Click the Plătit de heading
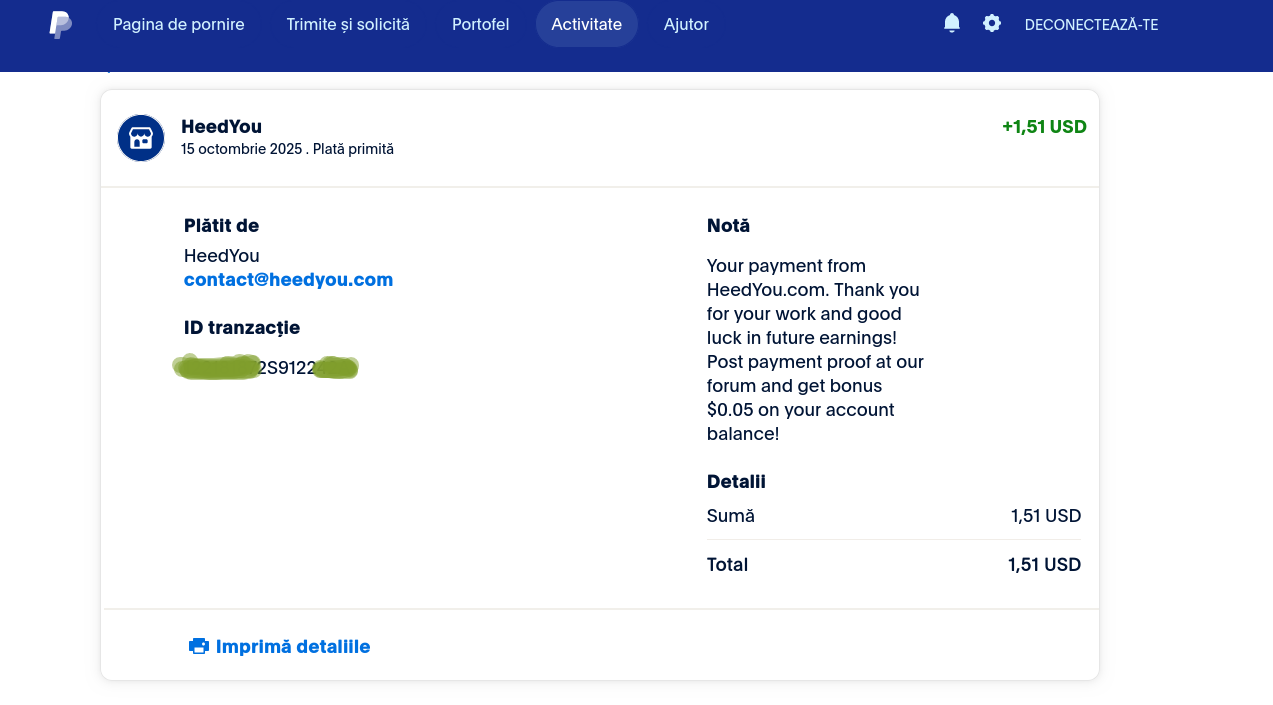 pyautogui.click(x=221, y=226)
